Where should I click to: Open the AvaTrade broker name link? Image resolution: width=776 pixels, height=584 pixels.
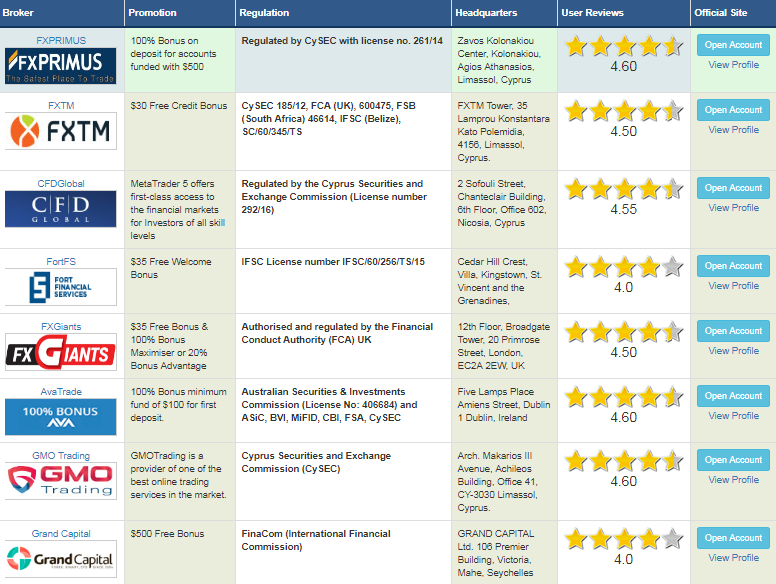pos(61,391)
